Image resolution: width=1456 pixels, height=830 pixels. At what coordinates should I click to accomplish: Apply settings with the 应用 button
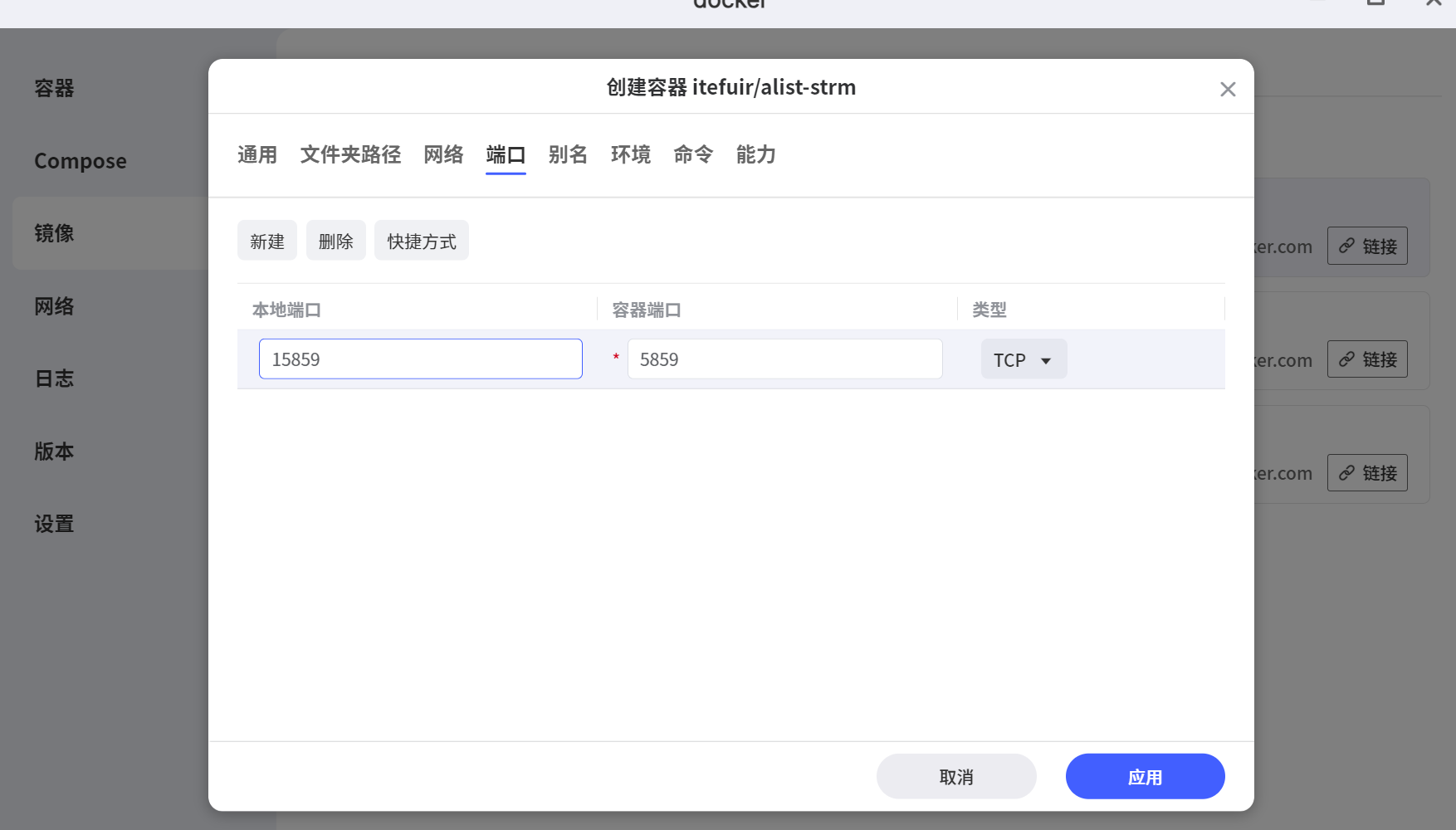[x=1145, y=777]
